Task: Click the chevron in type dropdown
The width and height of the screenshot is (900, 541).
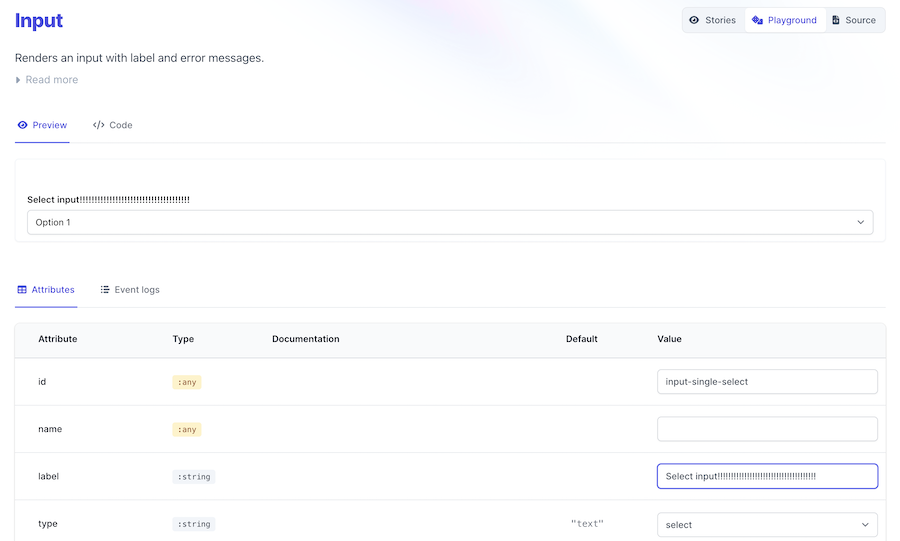Action: tap(865, 524)
